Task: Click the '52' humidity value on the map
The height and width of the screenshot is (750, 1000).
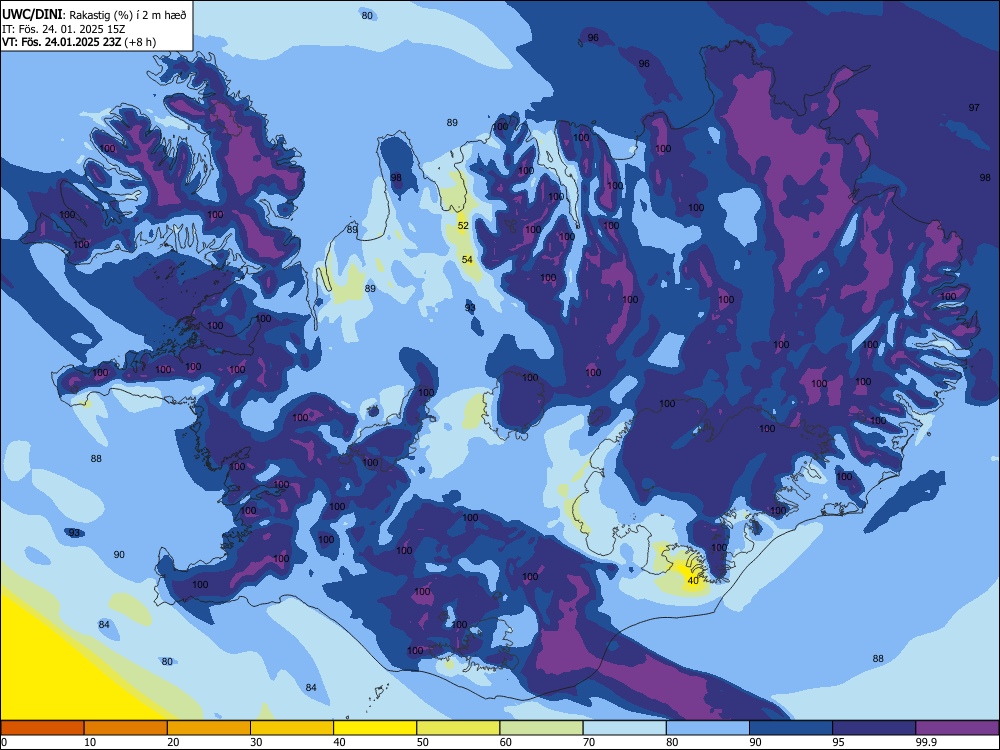Action: [463, 226]
